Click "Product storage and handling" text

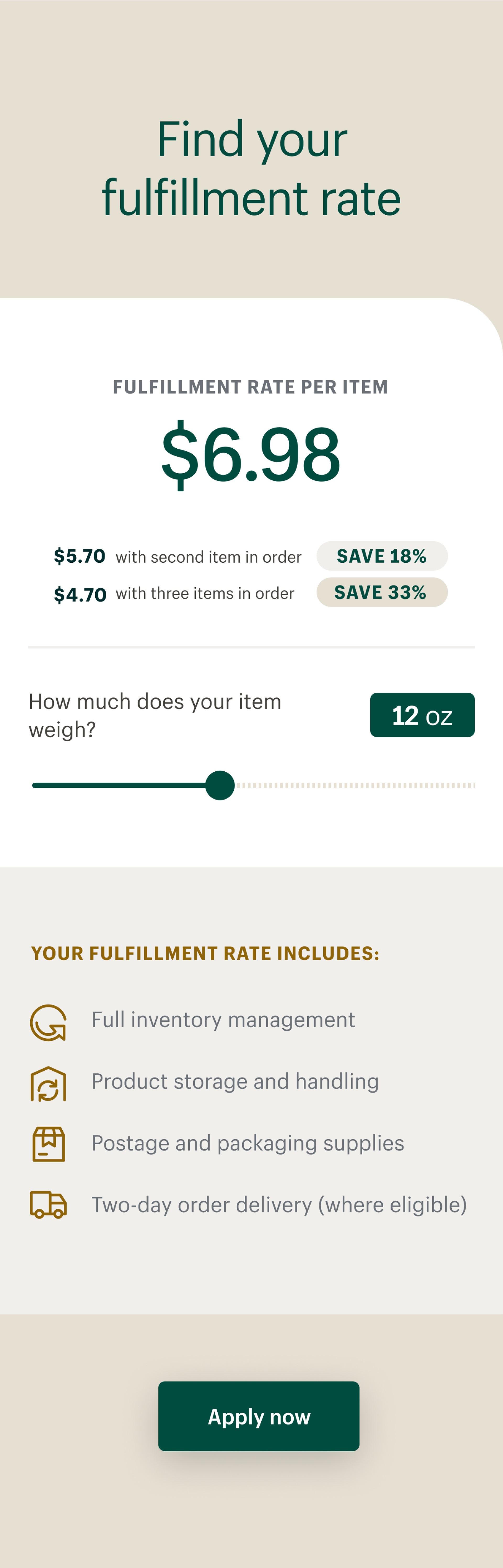pos(235,1081)
